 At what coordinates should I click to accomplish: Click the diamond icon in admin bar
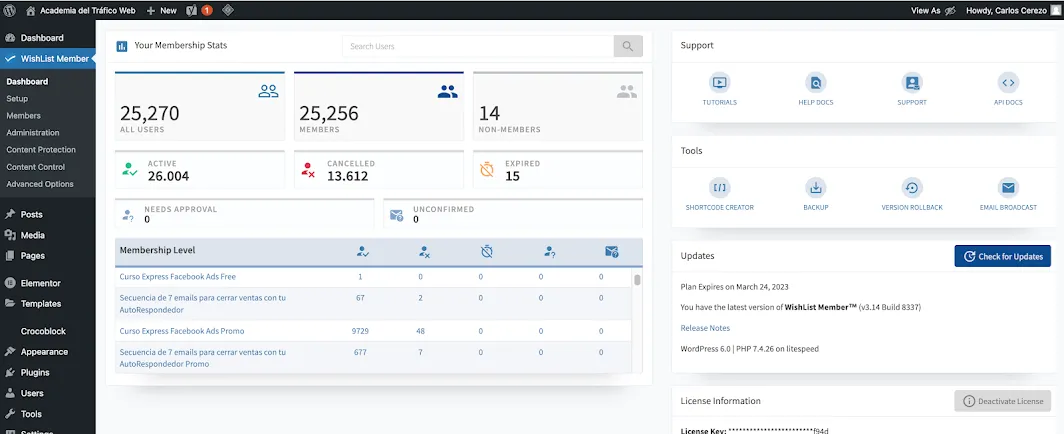click(x=228, y=10)
